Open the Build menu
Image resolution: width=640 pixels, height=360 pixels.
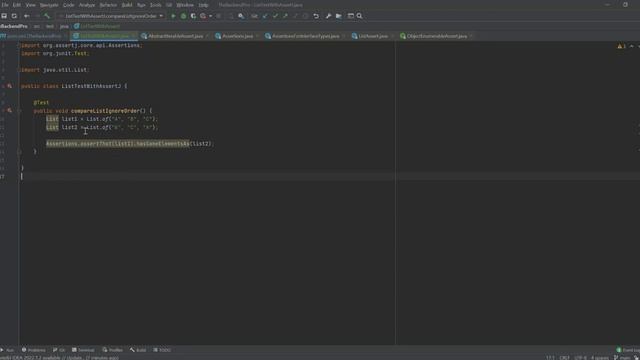127,5
